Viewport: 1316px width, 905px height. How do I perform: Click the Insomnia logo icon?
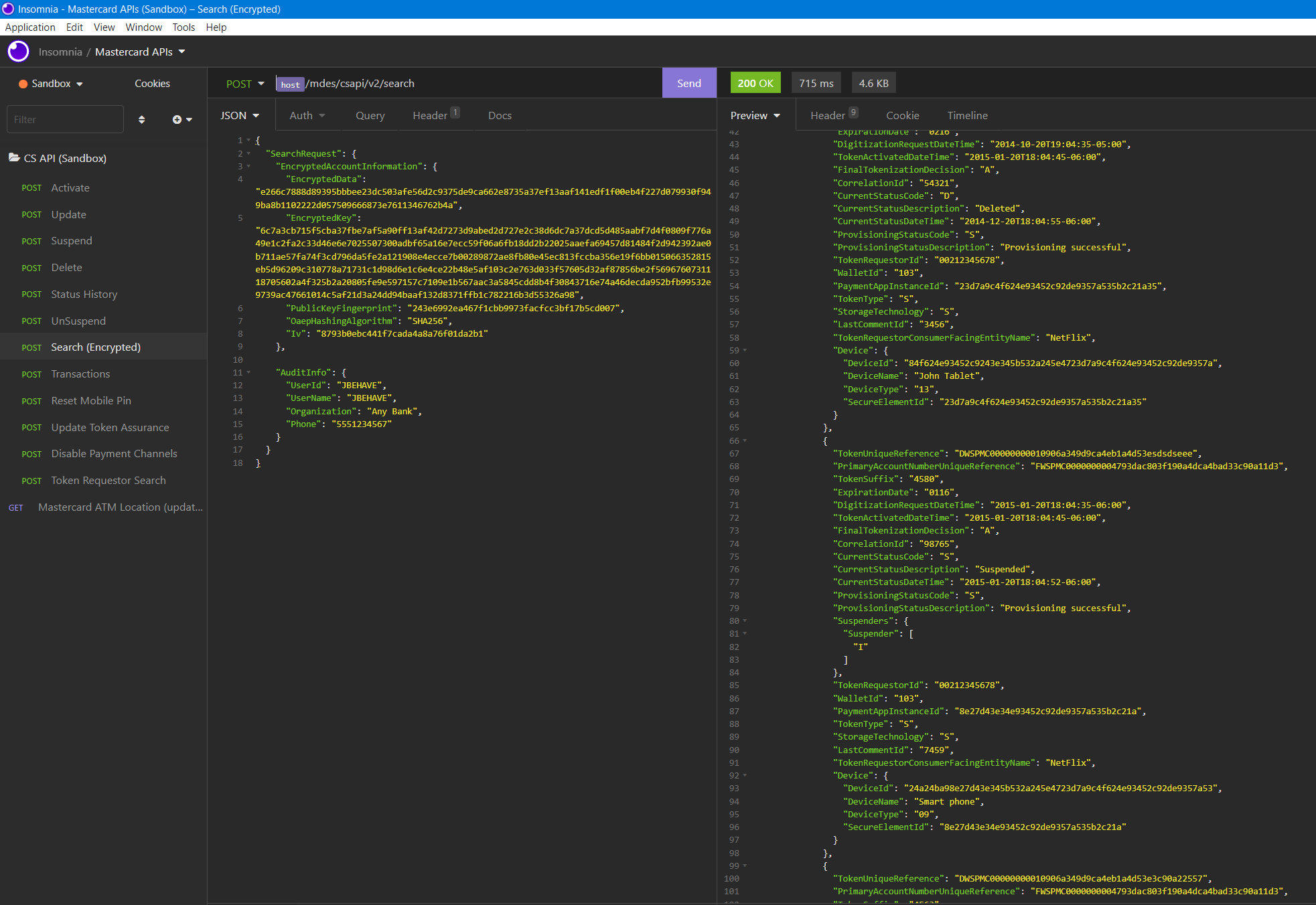[x=18, y=52]
